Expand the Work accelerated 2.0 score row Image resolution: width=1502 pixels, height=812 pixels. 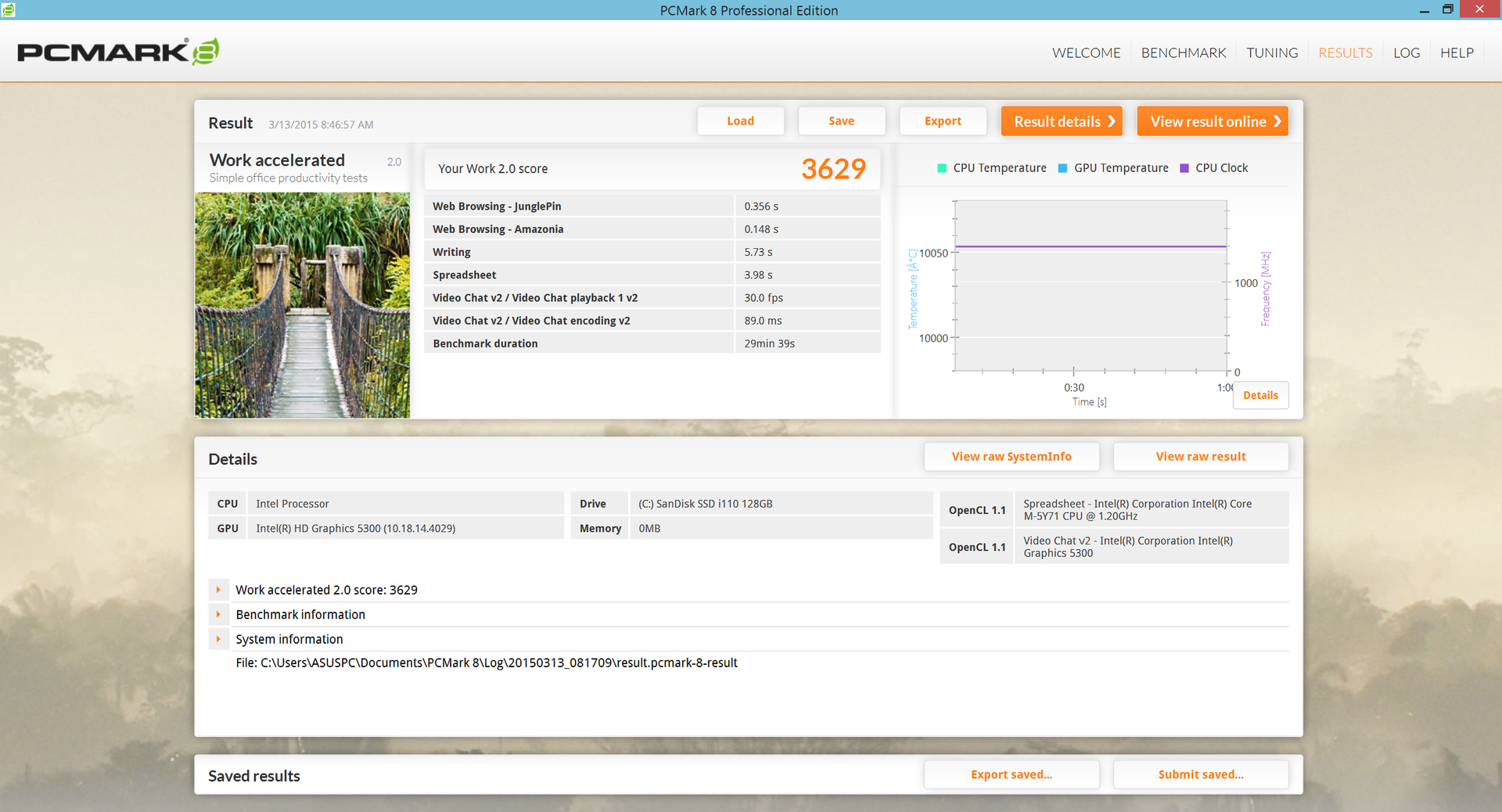[x=218, y=590]
